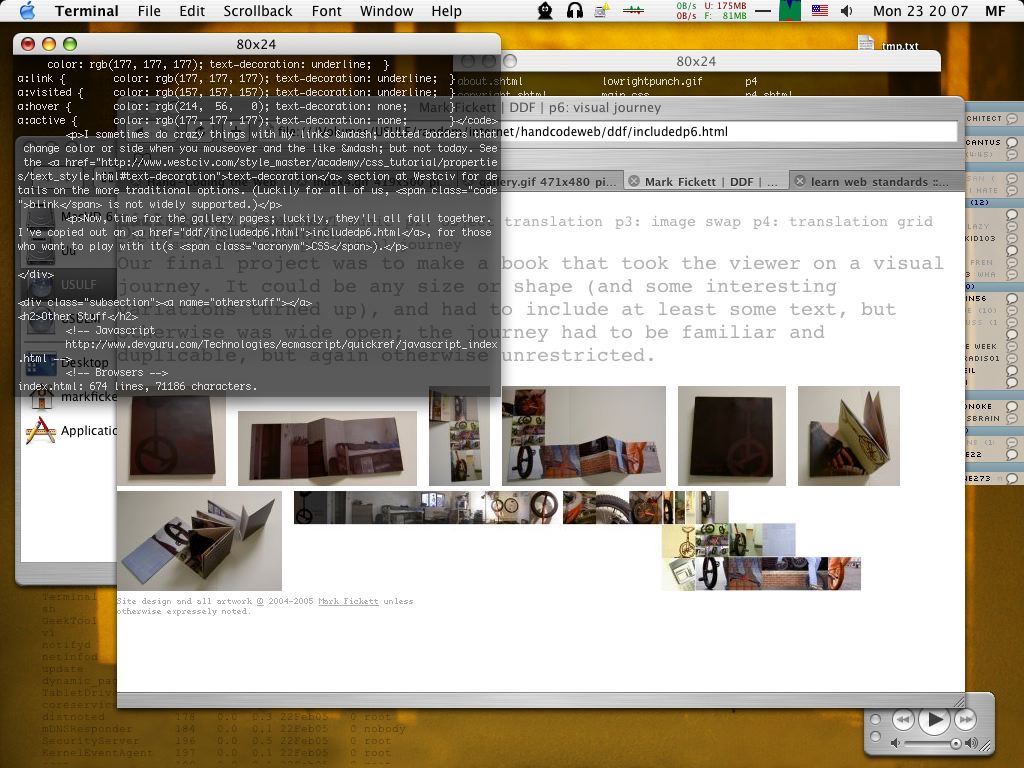
Task: Click the chat bubble beside NE273
Action: (1012, 478)
